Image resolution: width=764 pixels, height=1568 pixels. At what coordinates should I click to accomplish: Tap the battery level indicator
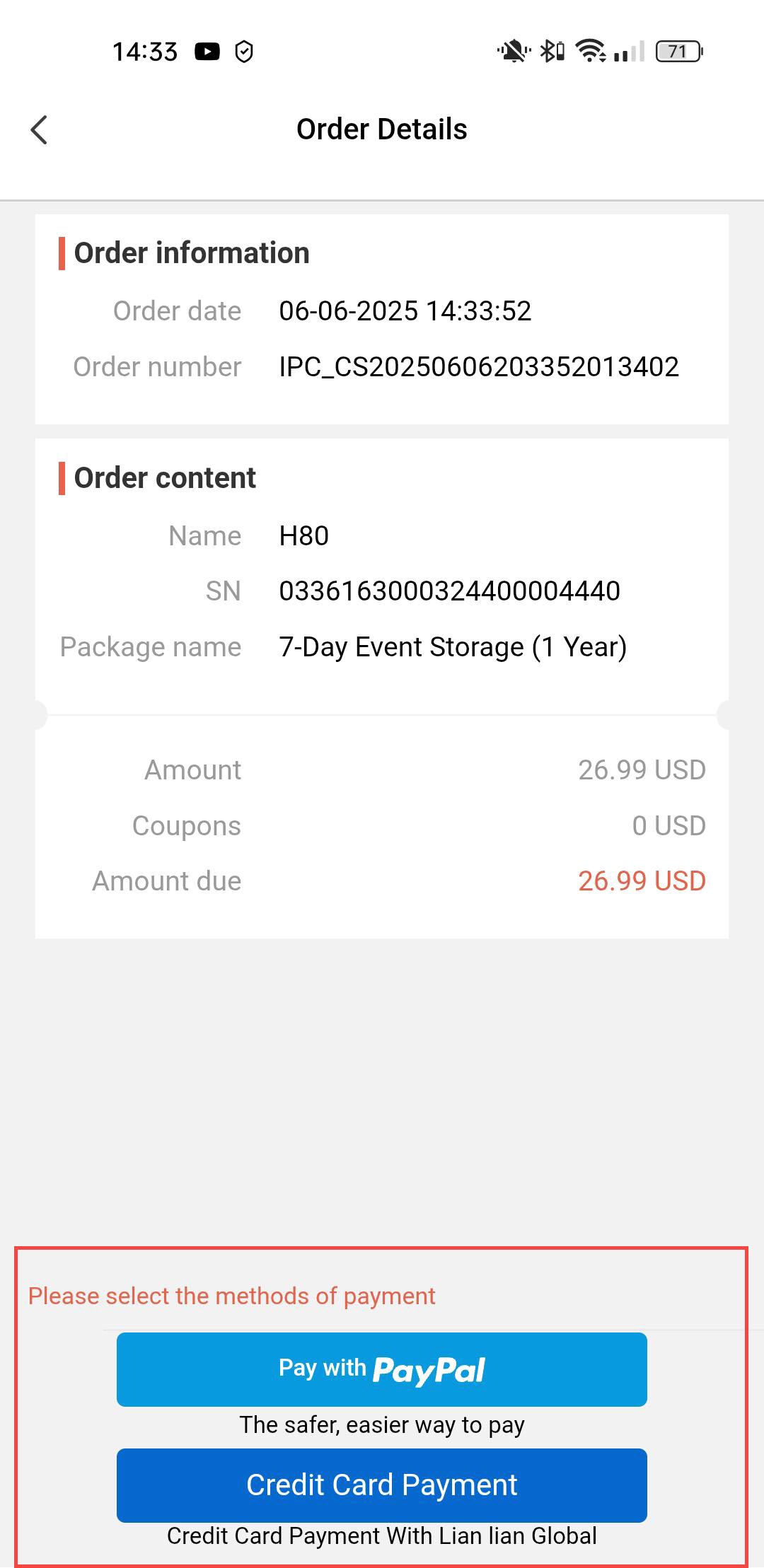pos(678,52)
